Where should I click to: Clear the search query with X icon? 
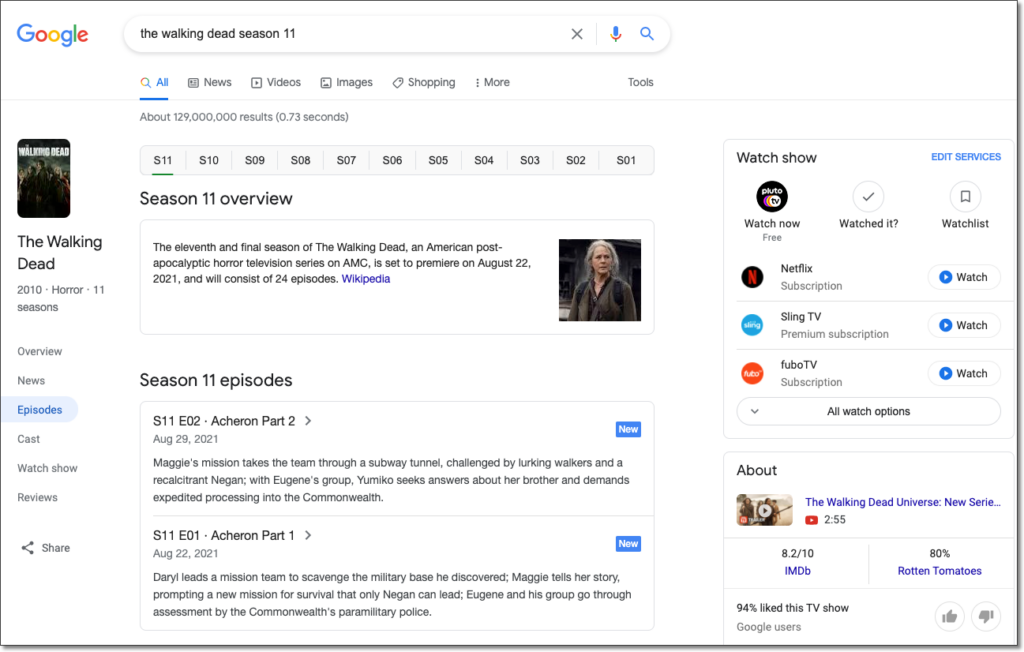(x=577, y=34)
